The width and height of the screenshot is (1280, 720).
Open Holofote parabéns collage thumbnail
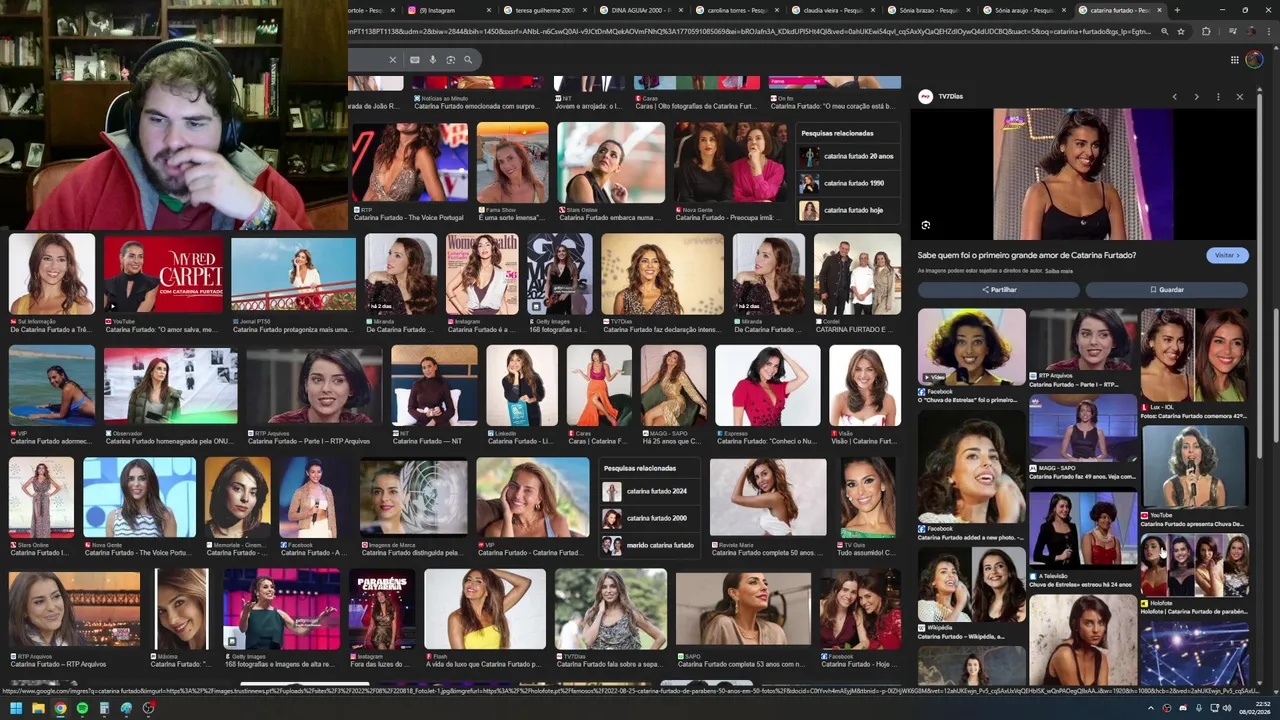click(x=1194, y=566)
